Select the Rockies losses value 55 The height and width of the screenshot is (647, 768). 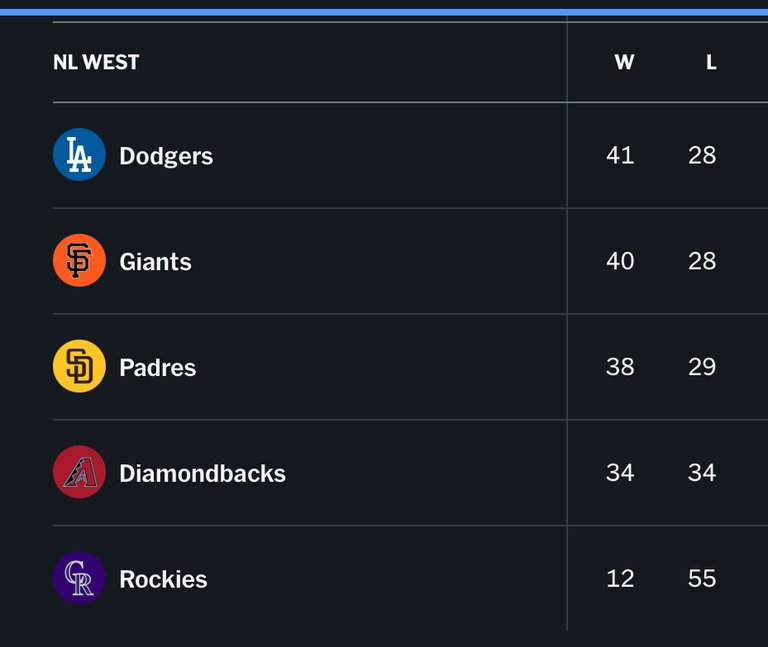click(x=702, y=578)
